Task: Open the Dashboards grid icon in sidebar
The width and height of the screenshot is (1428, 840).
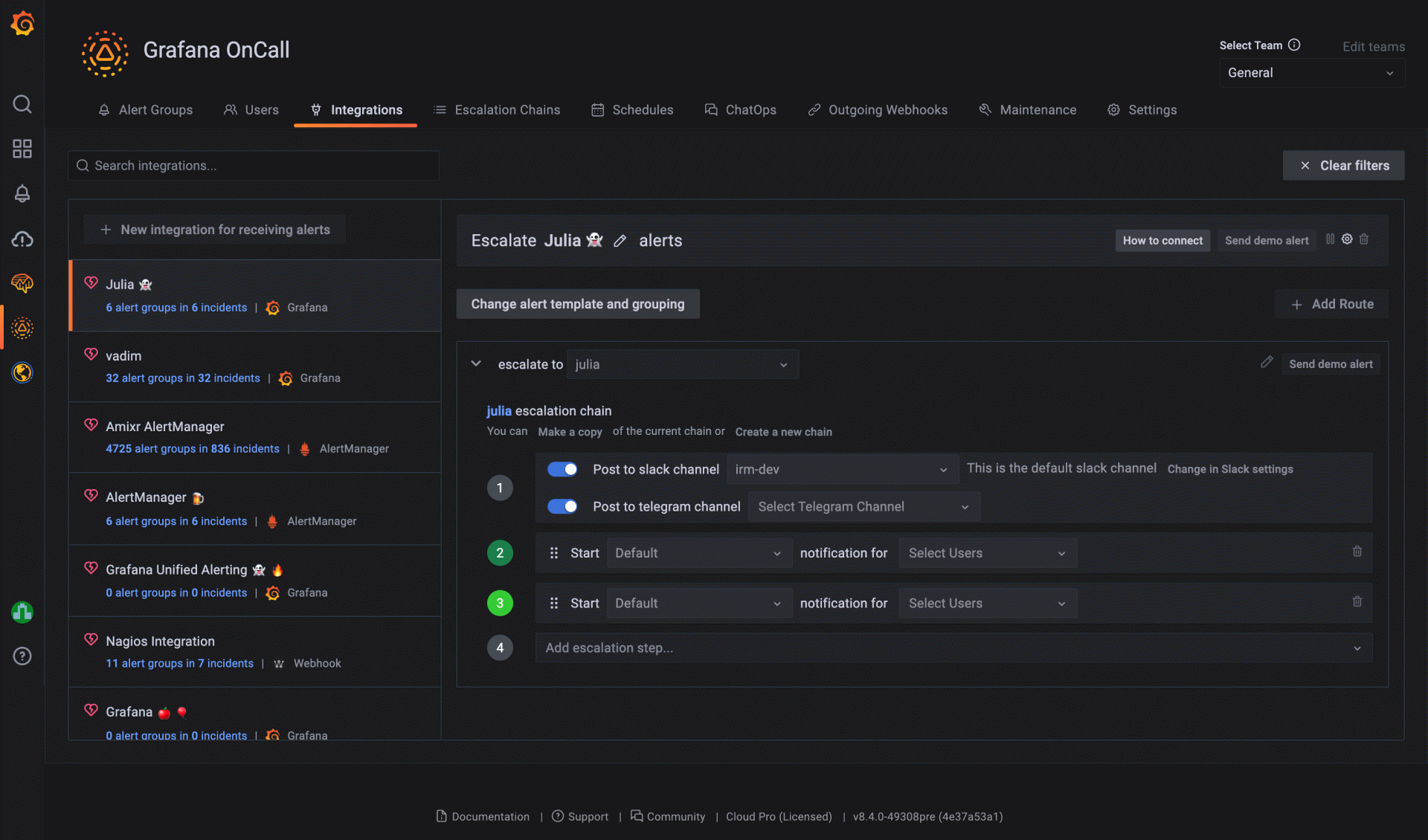Action: pos(22,149)
